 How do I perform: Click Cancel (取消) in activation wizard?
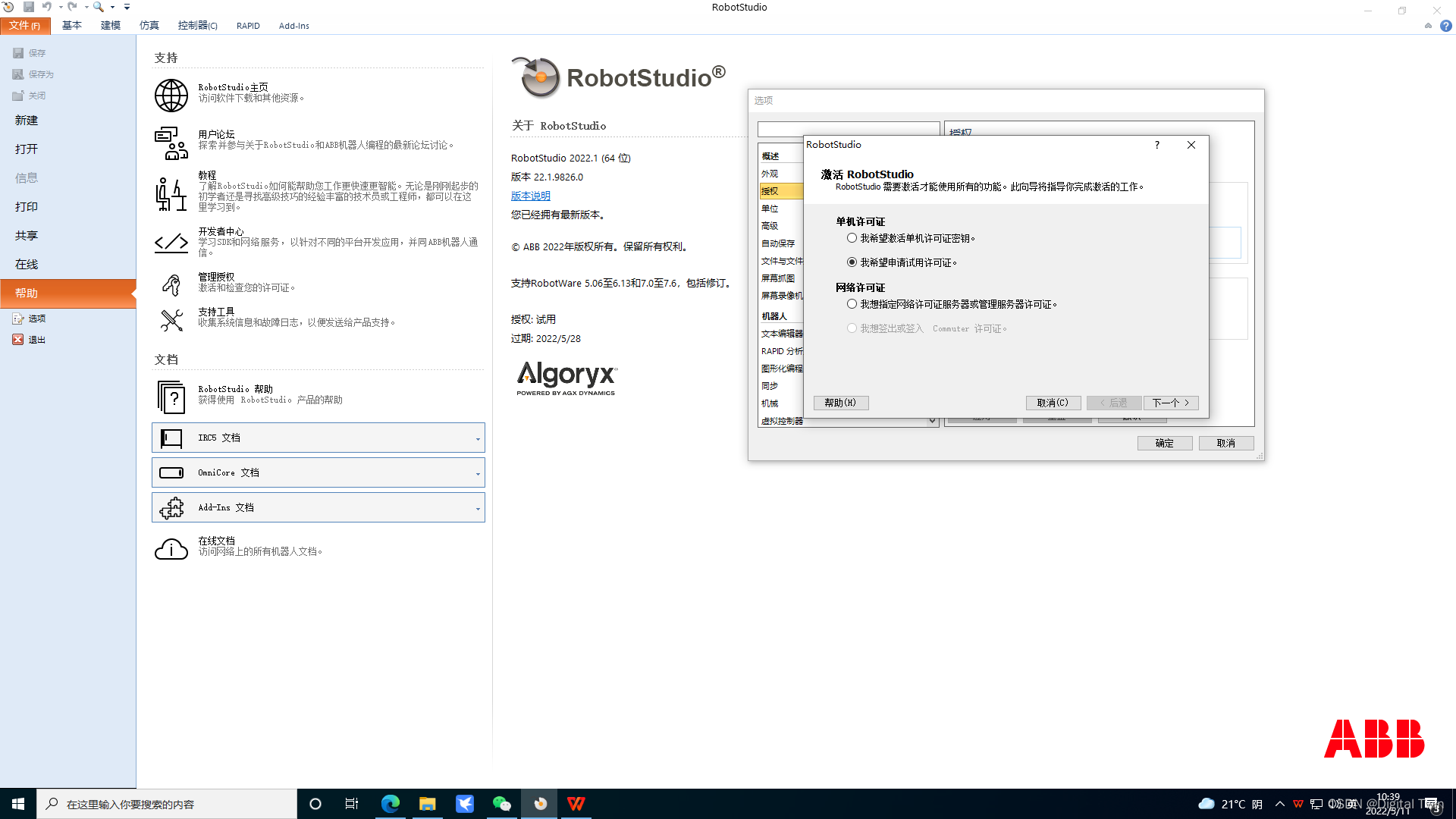[1053, 403]
